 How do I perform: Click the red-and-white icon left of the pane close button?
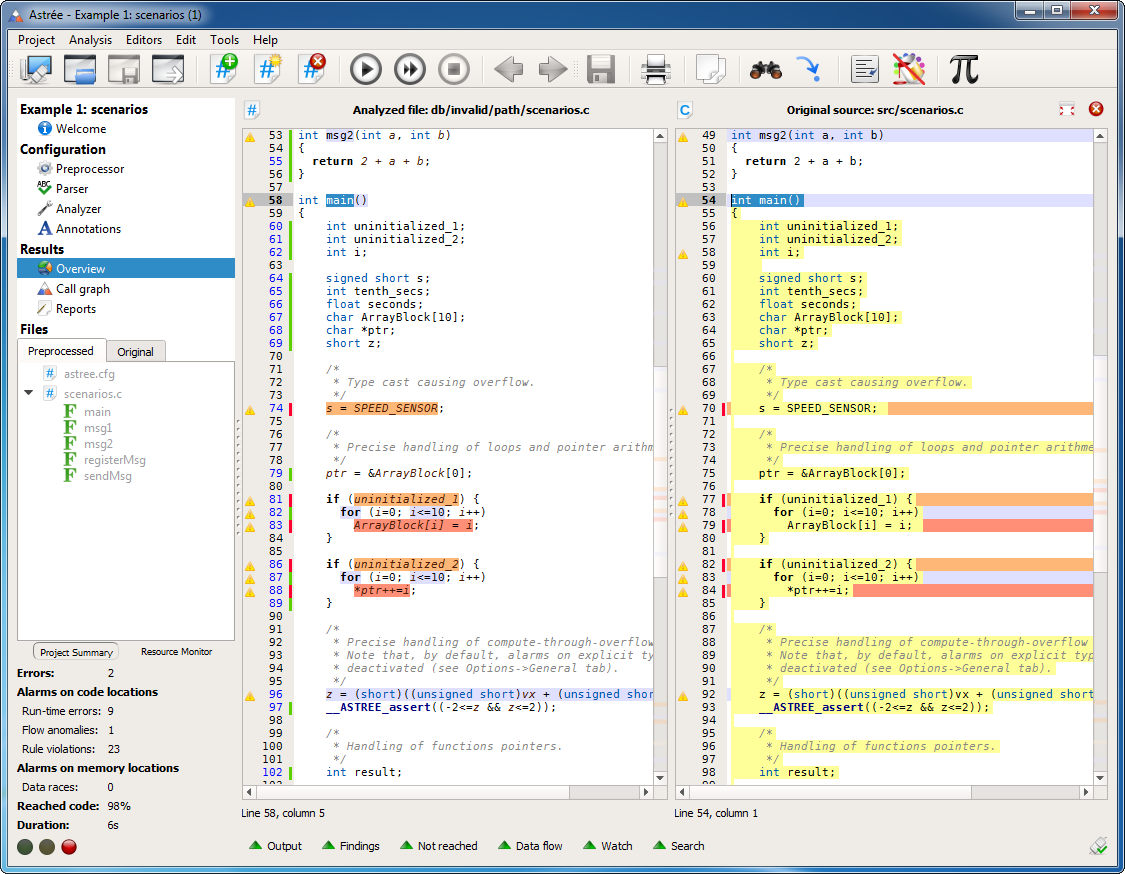point(1067,109)
